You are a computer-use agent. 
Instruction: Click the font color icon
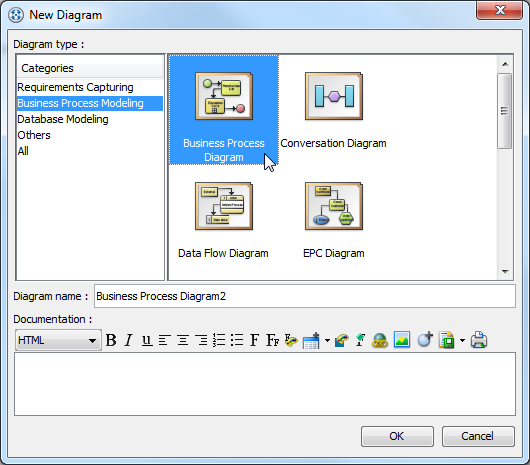291,340
